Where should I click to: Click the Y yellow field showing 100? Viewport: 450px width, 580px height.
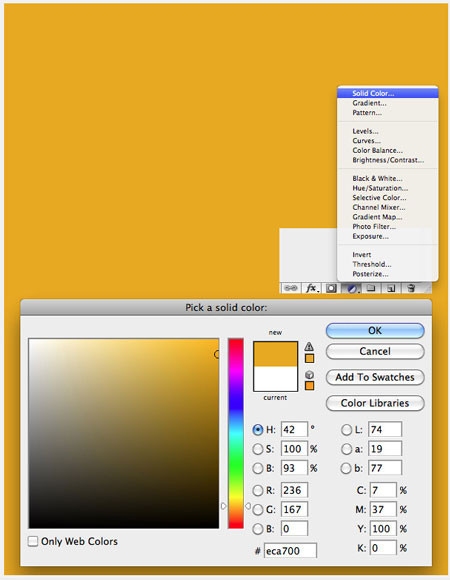[383, 529]
